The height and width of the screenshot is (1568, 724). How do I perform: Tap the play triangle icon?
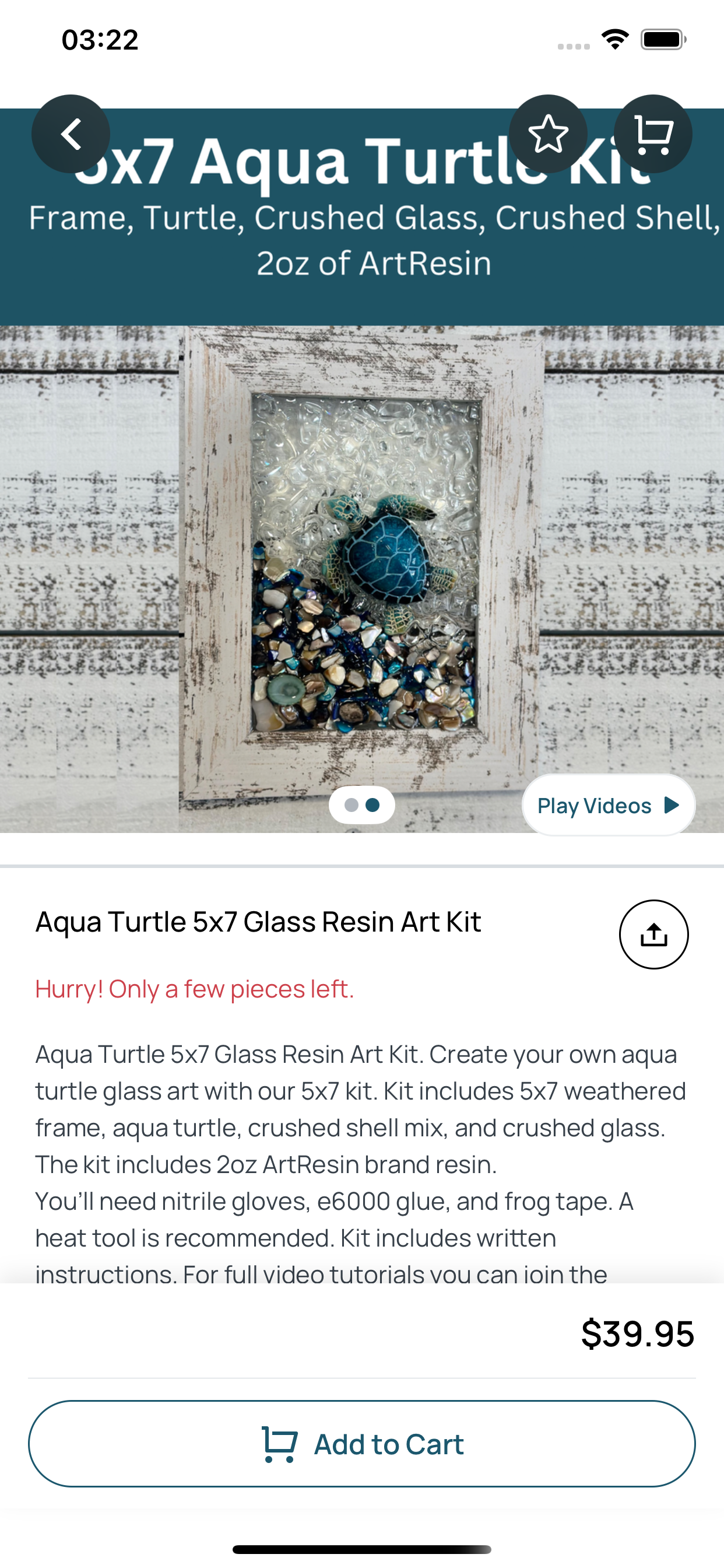[672, 806]
